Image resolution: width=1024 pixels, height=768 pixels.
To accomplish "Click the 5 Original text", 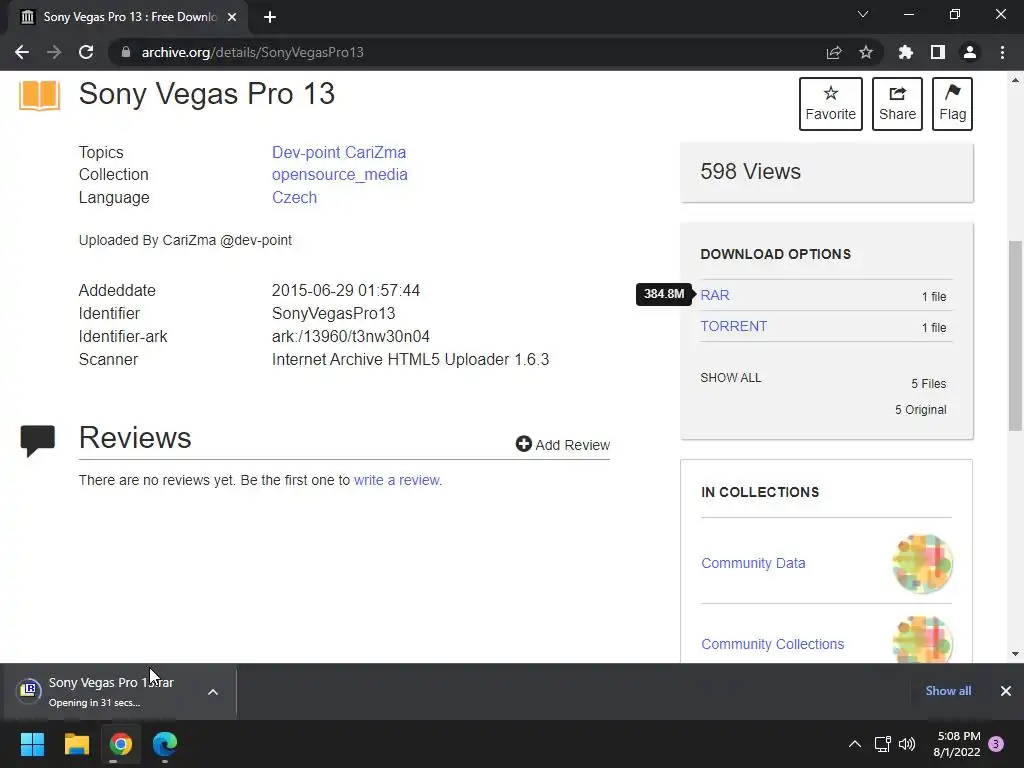I will (920, 409).
